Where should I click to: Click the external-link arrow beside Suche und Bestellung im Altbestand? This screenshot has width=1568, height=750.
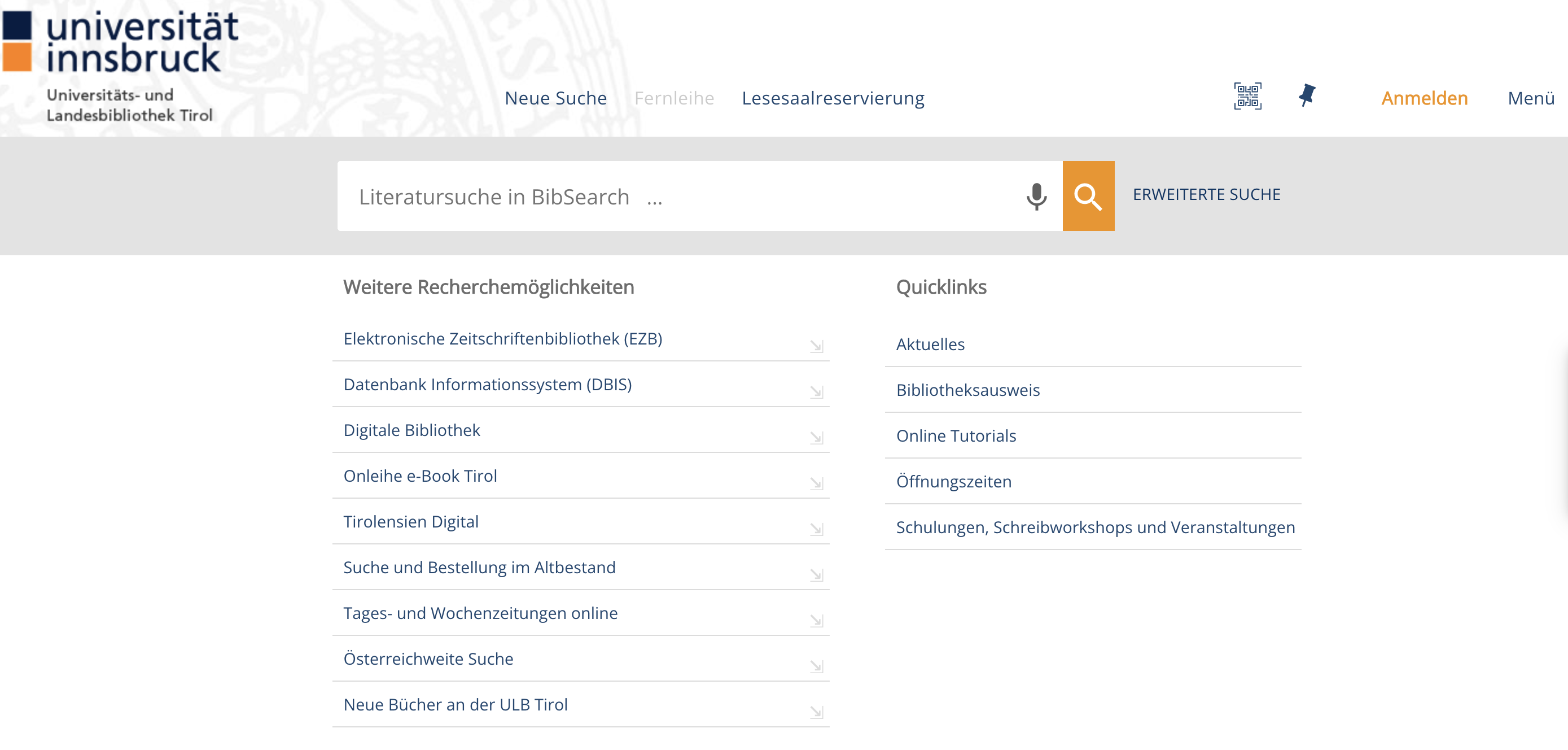(816, 574)
